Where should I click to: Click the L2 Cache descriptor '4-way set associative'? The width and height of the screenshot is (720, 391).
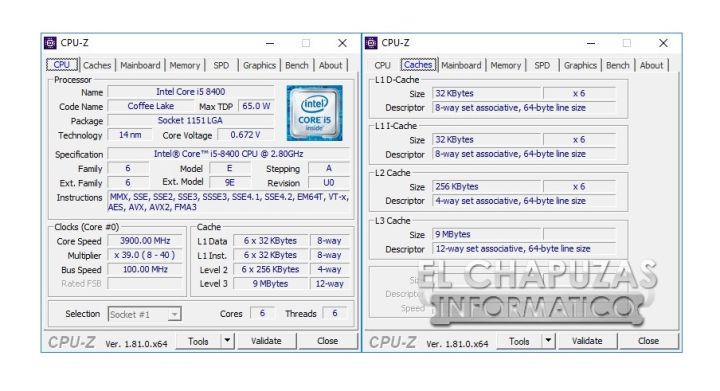(x=524, y=201)
